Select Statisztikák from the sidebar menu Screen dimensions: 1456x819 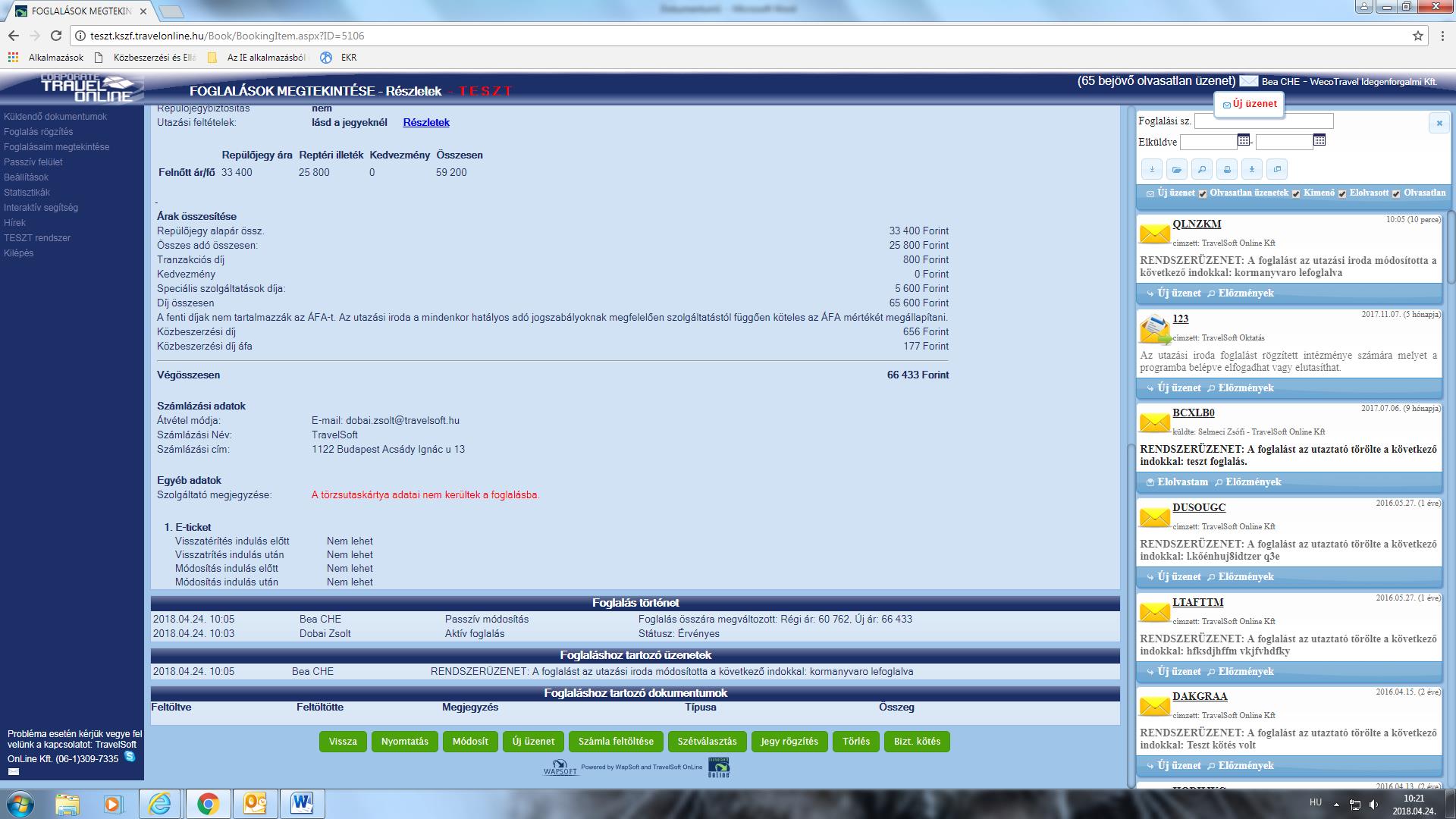click(x=27, y=193)
